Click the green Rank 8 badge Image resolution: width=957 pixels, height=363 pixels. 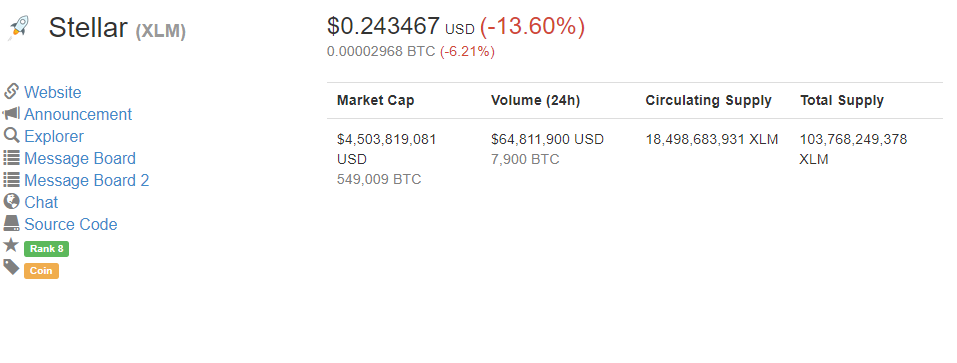(46, 249)
